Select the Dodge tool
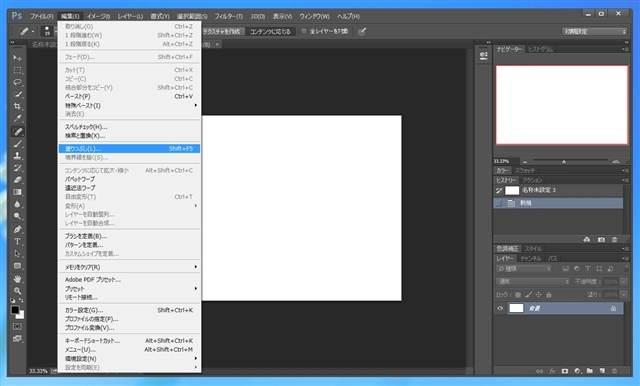640x386 pixels. coord(17,217)
